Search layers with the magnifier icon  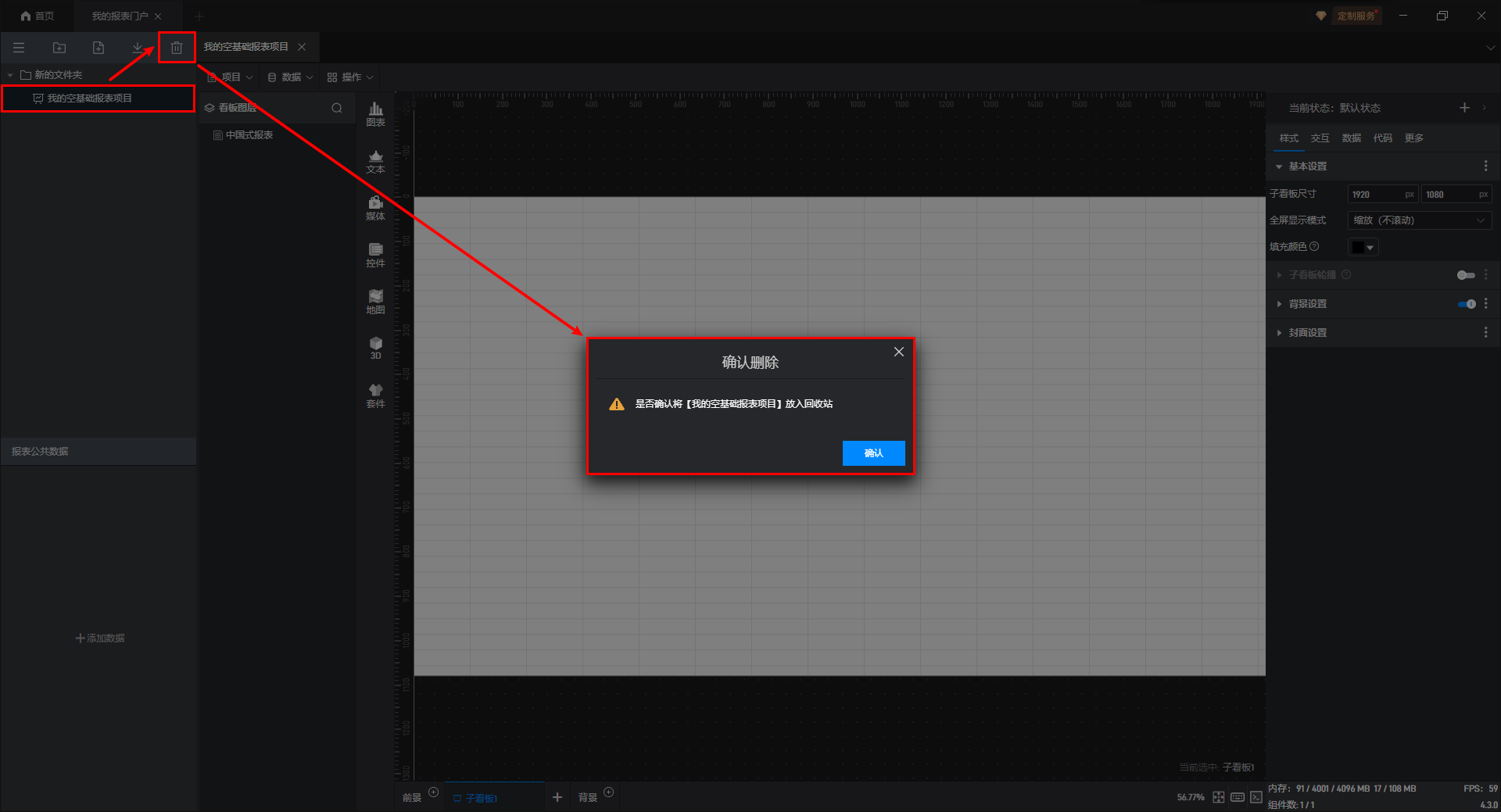click(x=337, y=108)
